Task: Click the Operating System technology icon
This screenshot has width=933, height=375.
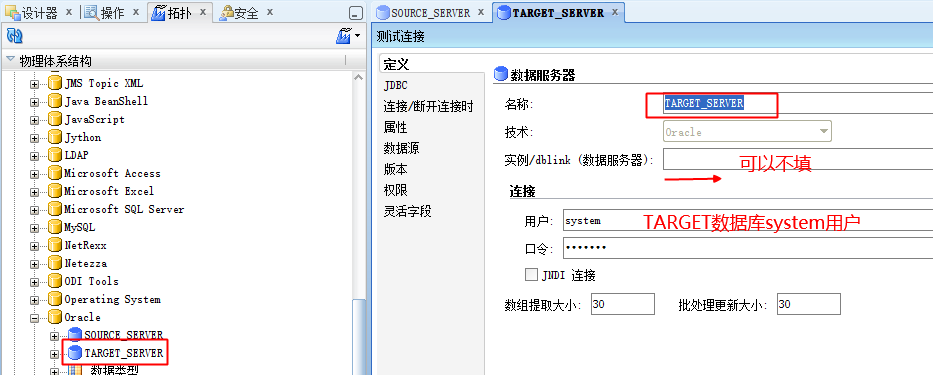Action: click(55, 299)
